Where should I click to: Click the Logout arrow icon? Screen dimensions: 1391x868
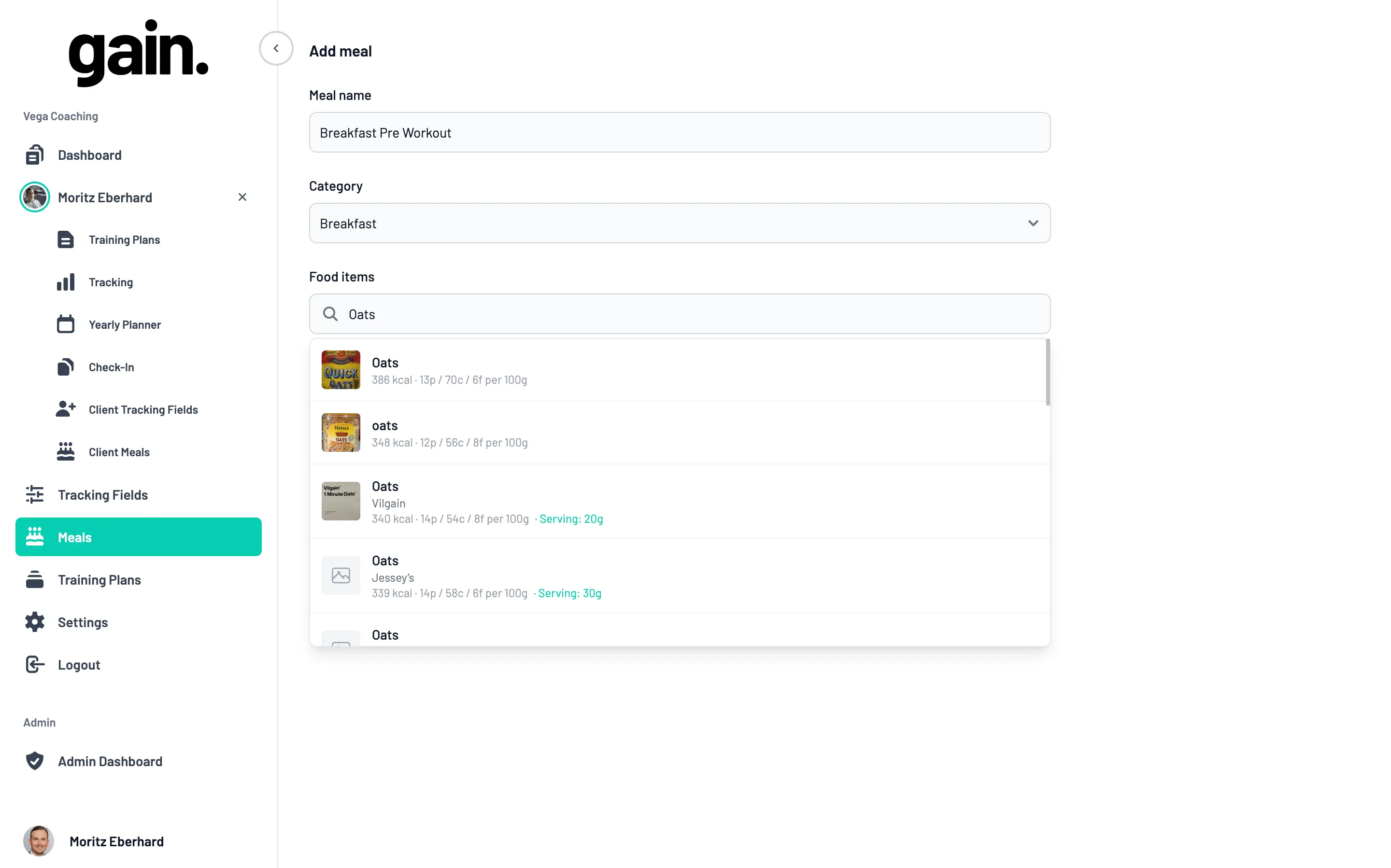coord(34,665)
